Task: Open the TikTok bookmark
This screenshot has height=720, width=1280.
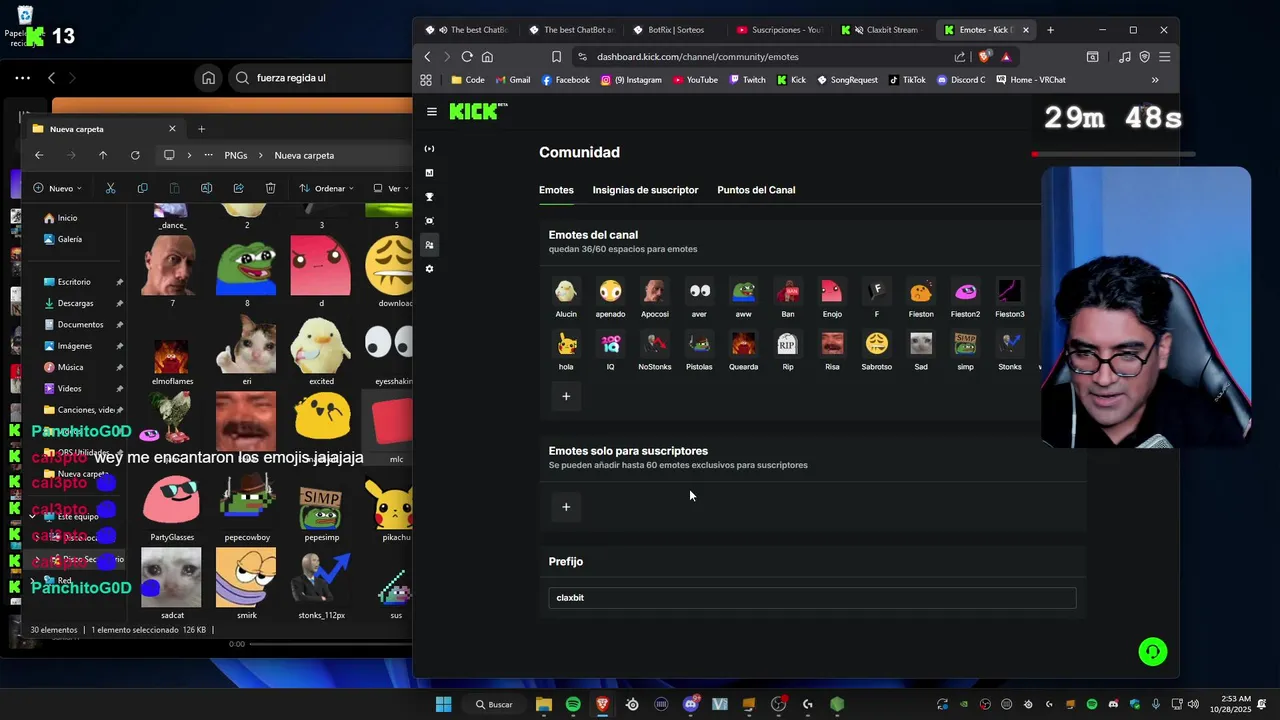Action: click(x=907, y=80)
